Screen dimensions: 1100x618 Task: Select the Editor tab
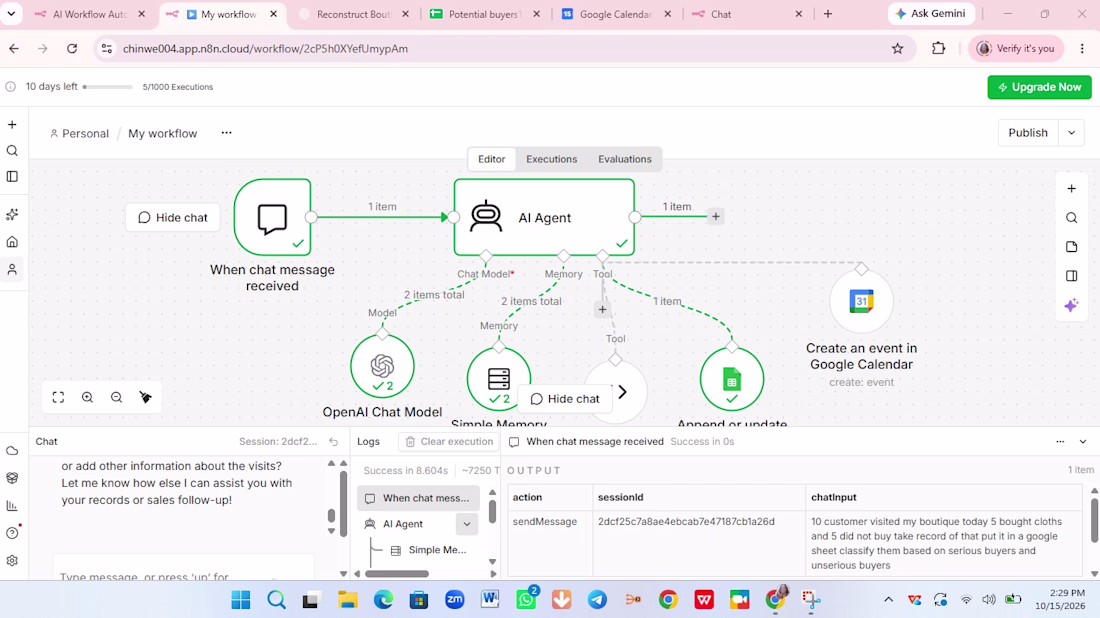(491, 159)
